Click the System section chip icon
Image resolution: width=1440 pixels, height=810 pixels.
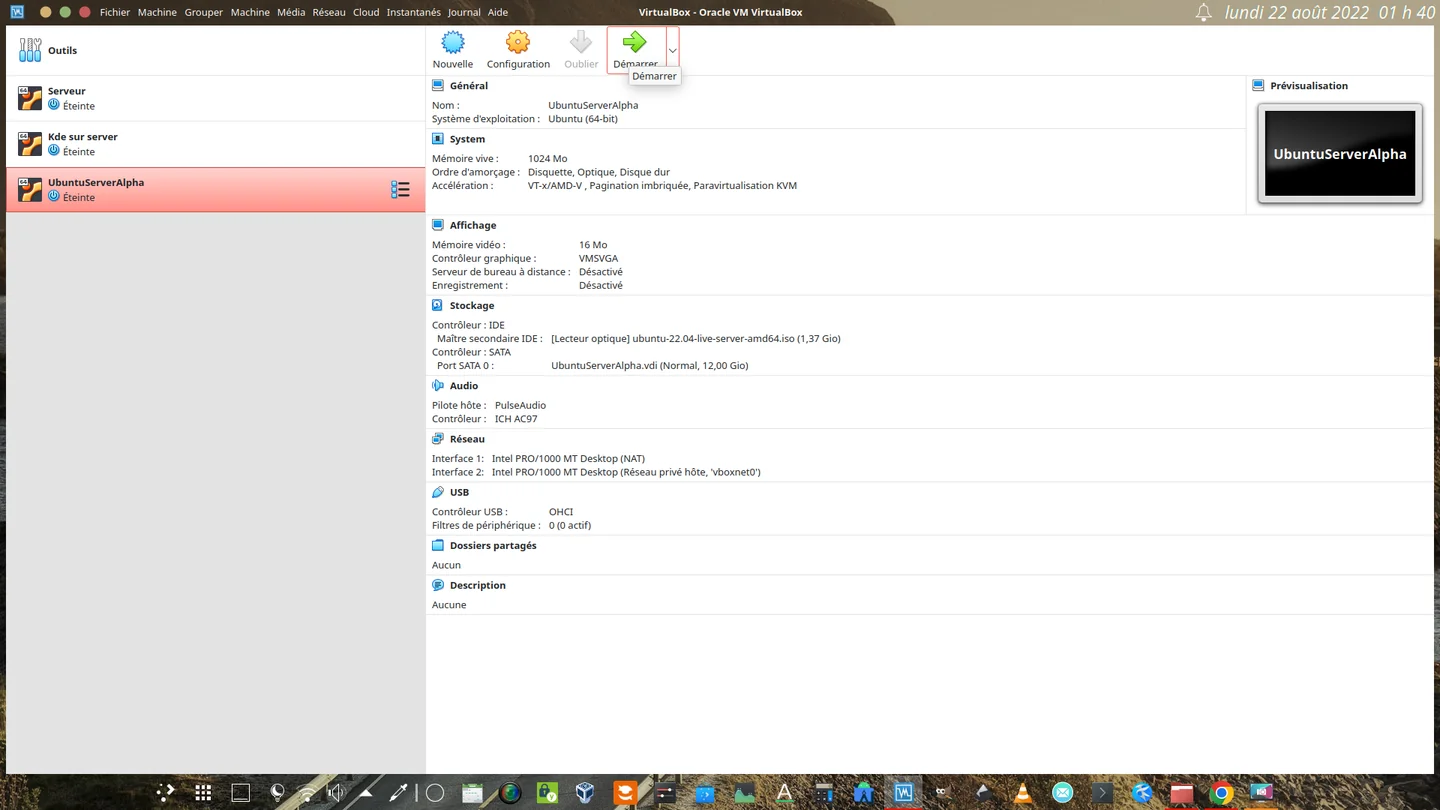click(x=438, y=139)
